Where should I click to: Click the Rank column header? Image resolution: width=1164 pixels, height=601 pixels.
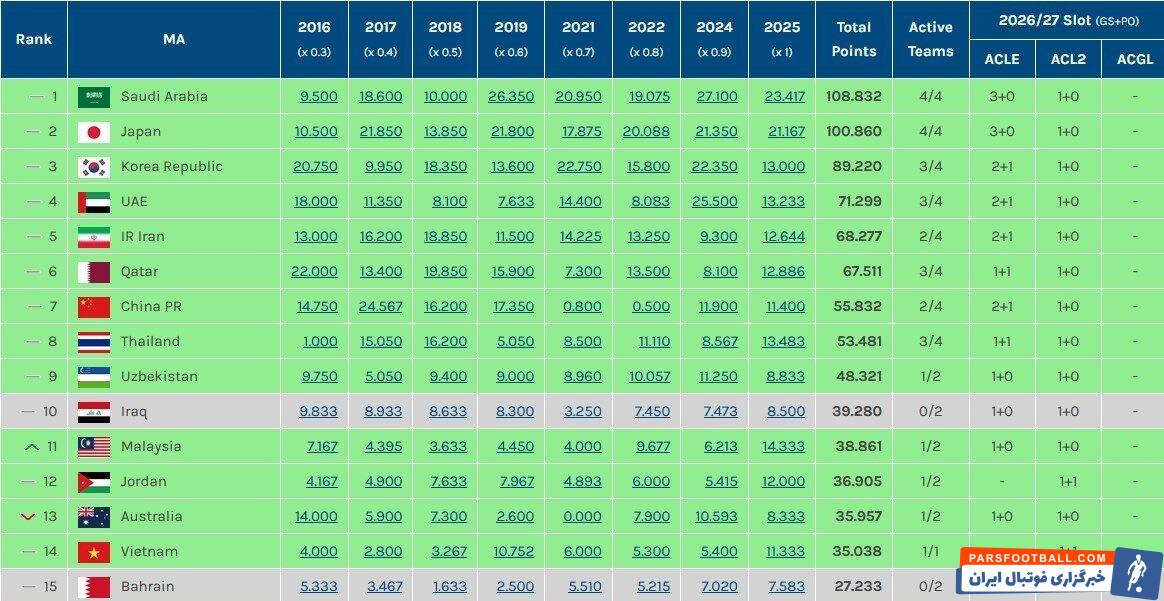33,39
